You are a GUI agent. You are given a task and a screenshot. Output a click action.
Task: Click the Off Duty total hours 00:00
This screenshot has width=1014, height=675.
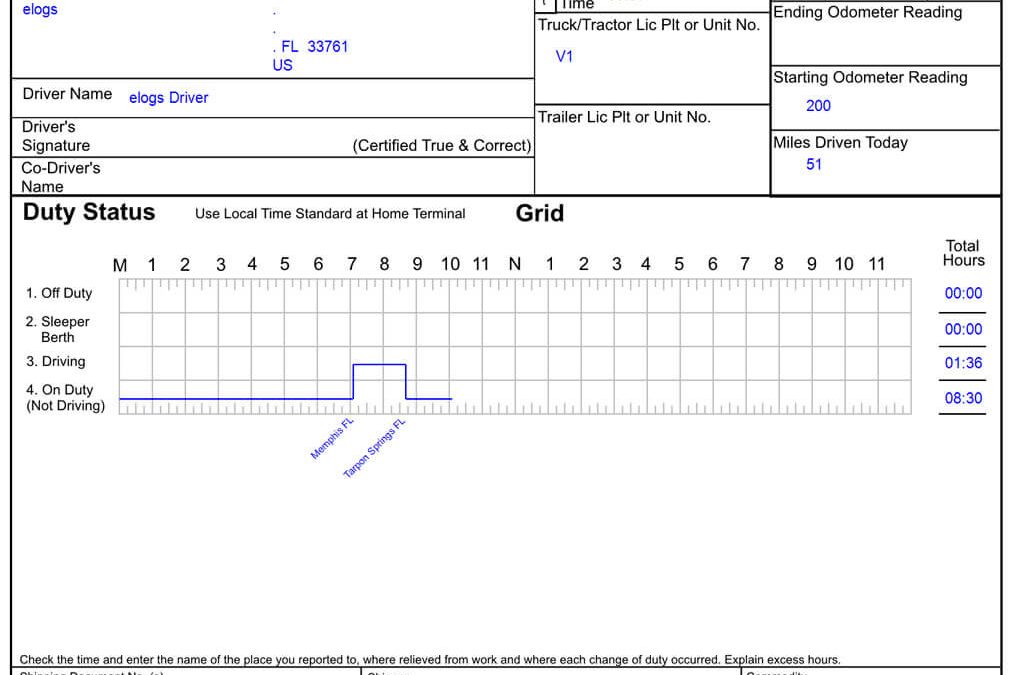(963, 294)
